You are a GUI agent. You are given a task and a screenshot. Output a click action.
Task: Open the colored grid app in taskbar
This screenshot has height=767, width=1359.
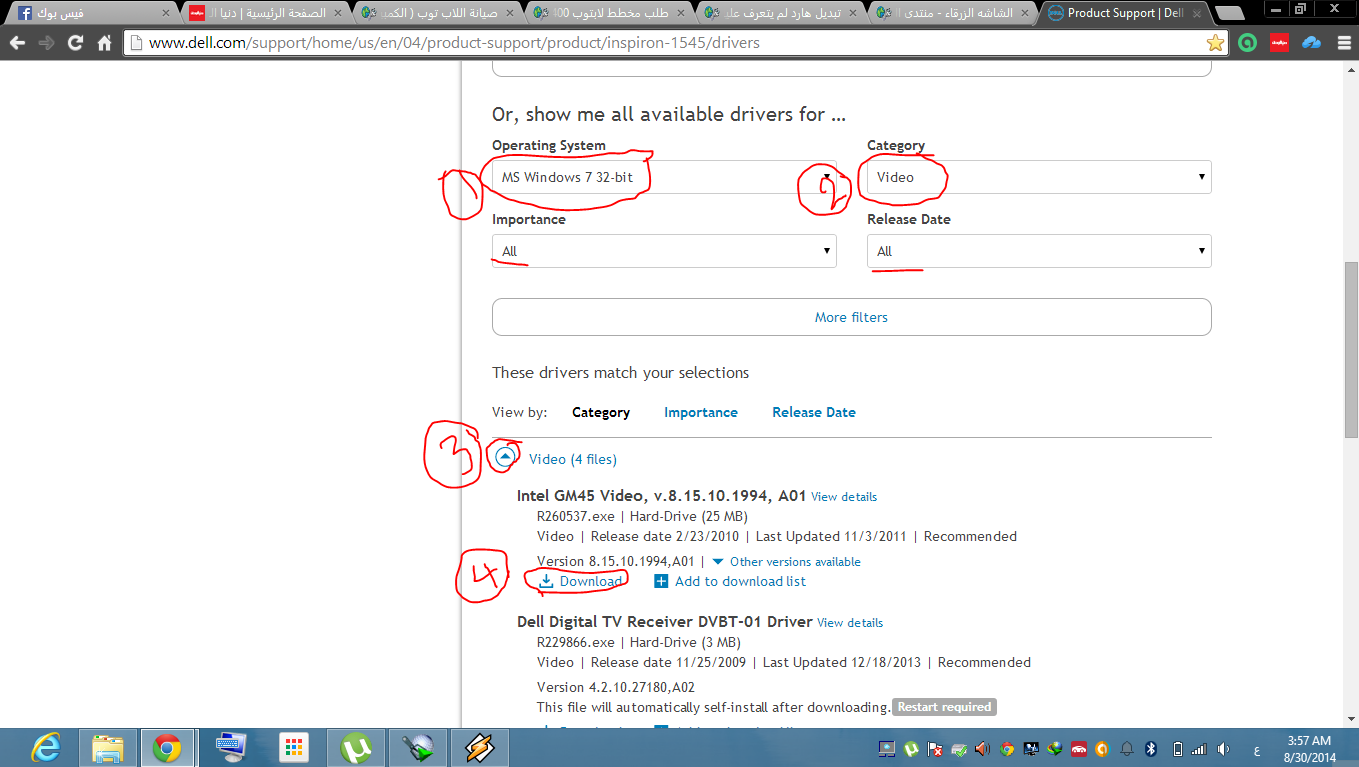[293, 747]
